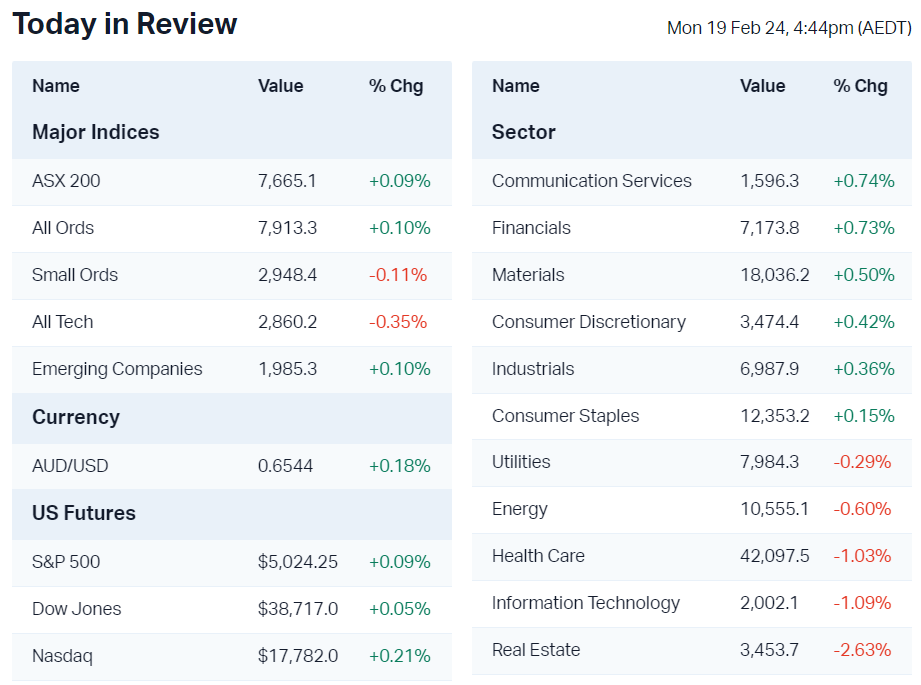Click the Dow Jones futures entry
The height and width of the screenshot is (685, 921).
77,609
